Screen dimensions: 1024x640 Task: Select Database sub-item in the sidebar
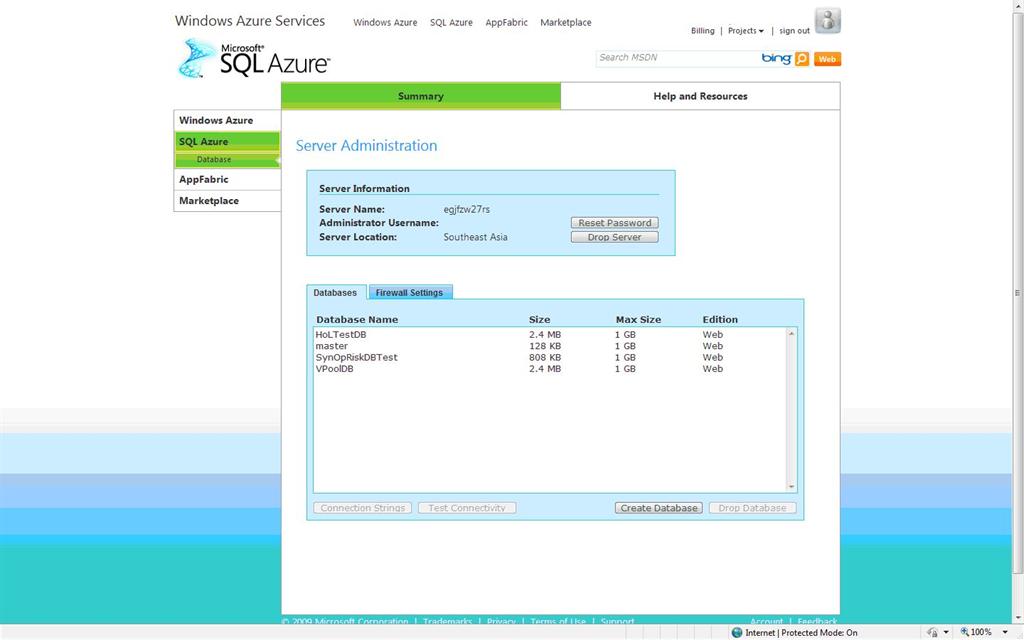coord(227,160)
